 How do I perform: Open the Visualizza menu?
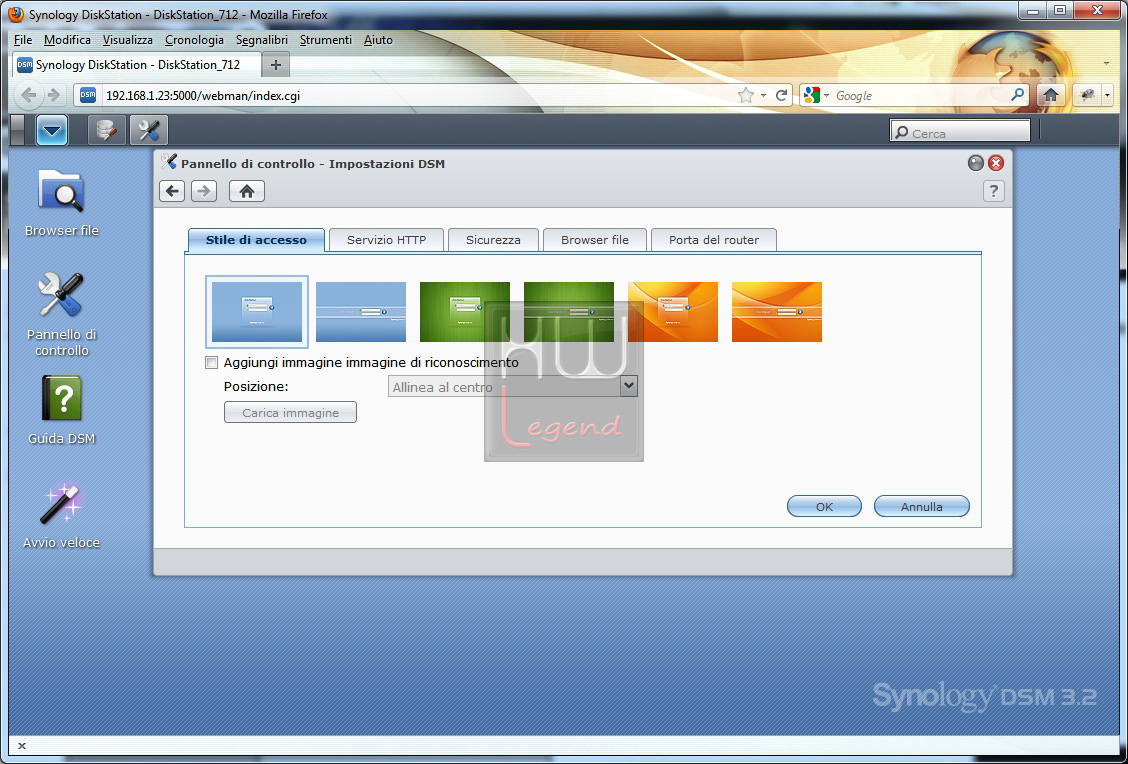[x=127, y=40]
